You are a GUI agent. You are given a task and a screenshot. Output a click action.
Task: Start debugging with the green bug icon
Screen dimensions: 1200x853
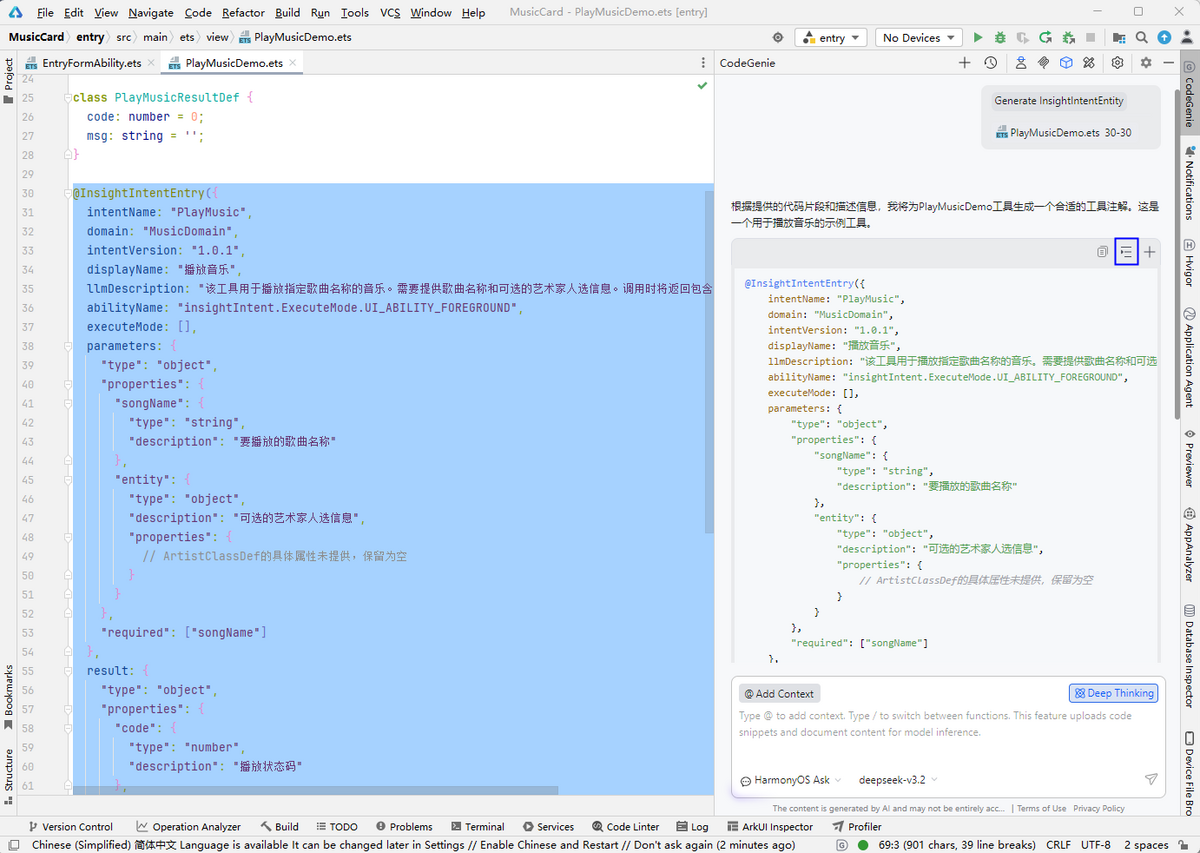click(1000, 38)
